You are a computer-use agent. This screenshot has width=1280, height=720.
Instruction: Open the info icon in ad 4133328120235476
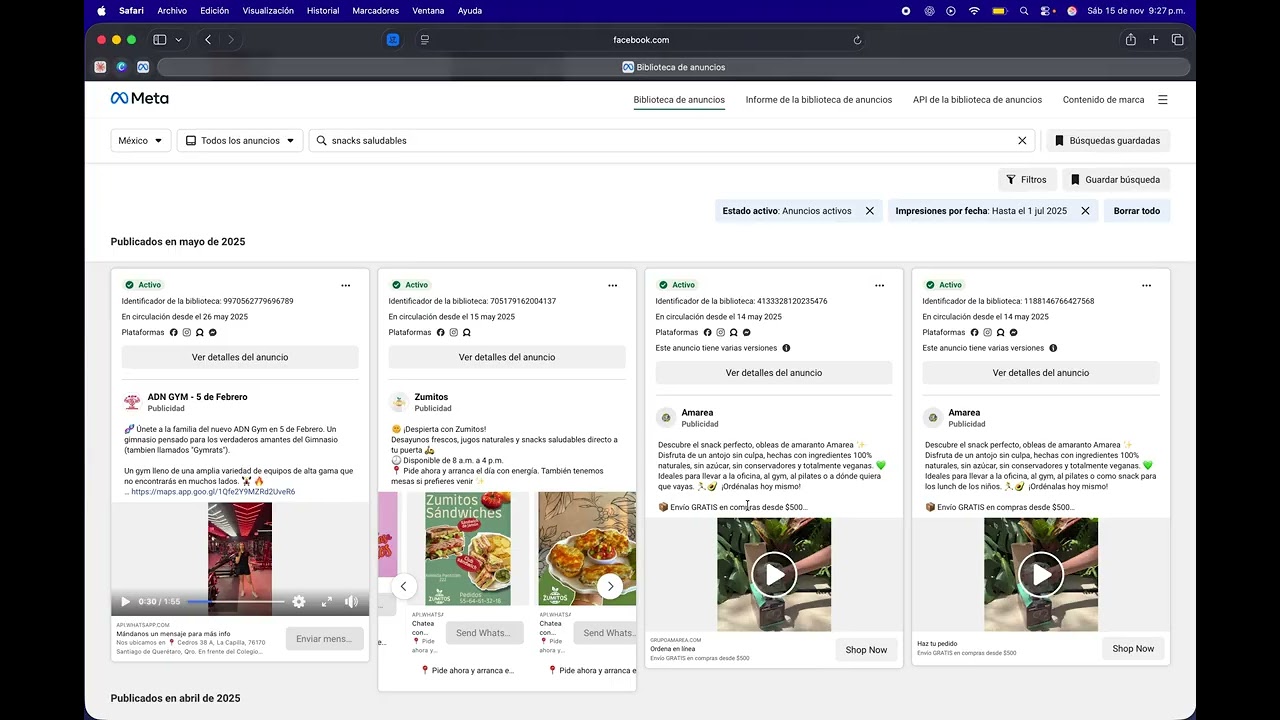pyautogui.click(x=786, y=348)
